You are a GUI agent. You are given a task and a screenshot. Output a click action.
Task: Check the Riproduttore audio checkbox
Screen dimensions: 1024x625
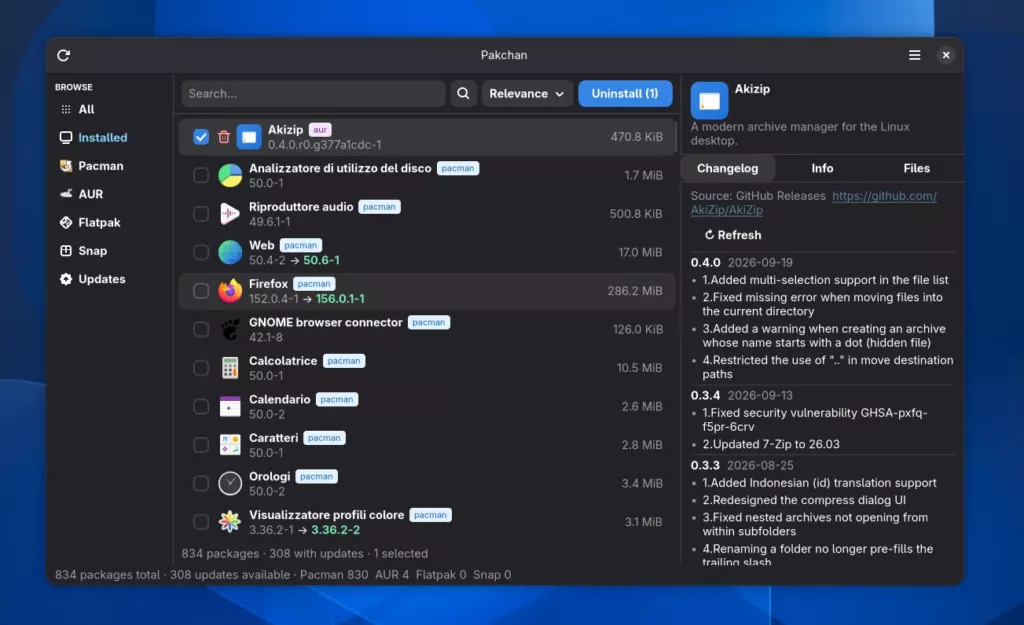201,214
